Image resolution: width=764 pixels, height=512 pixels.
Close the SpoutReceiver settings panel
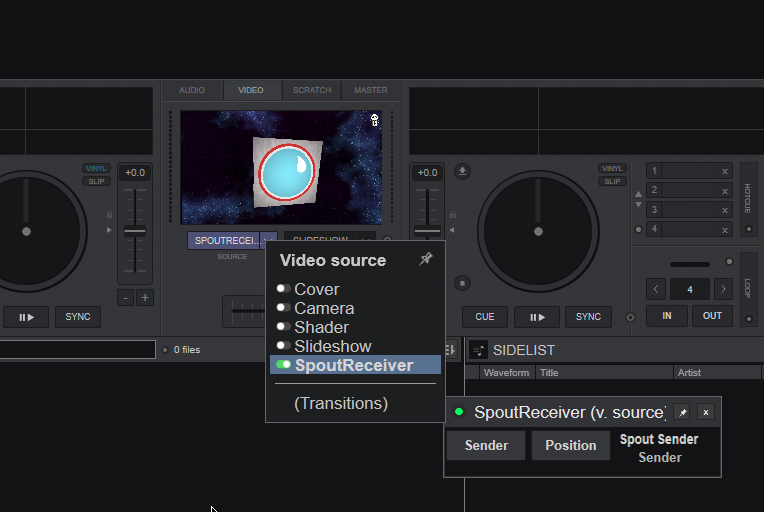(x=706, y=413)
